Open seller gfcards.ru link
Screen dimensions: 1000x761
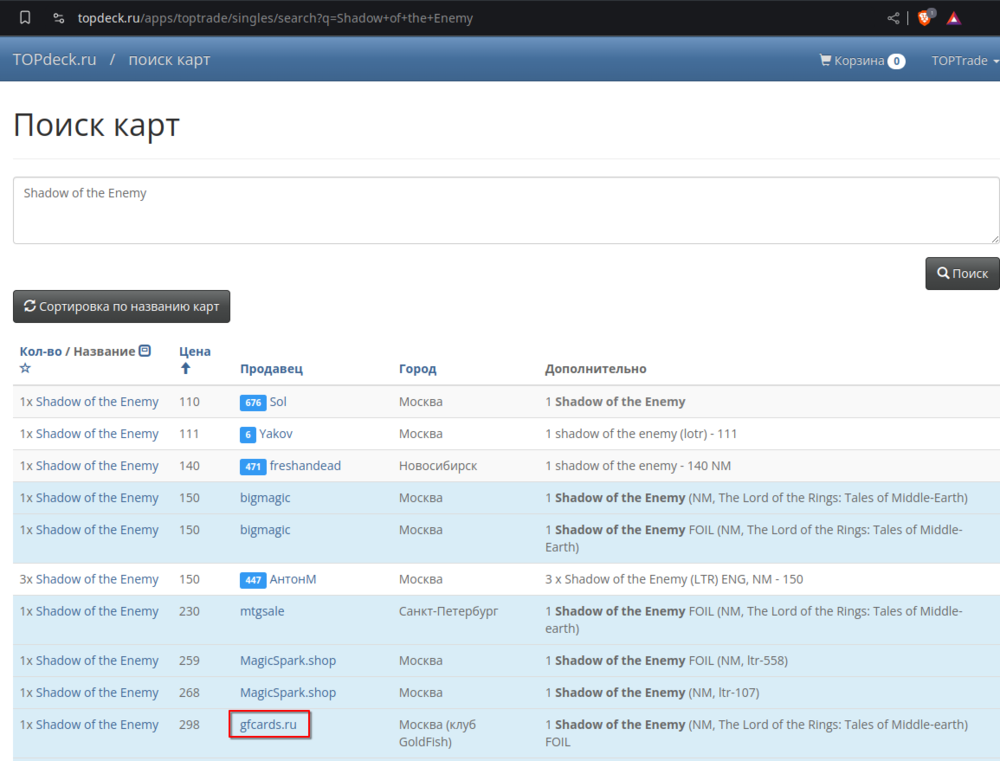268,725
